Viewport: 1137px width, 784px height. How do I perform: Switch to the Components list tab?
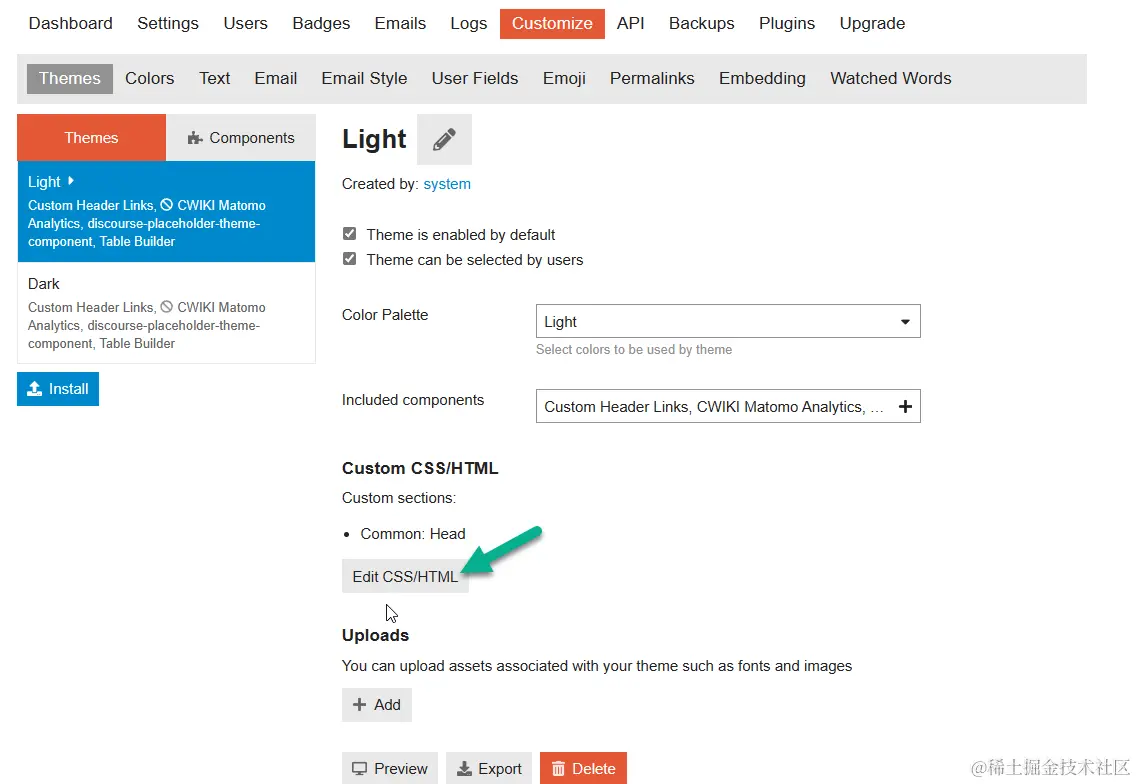pyautogui.click(x=241, y=138)
